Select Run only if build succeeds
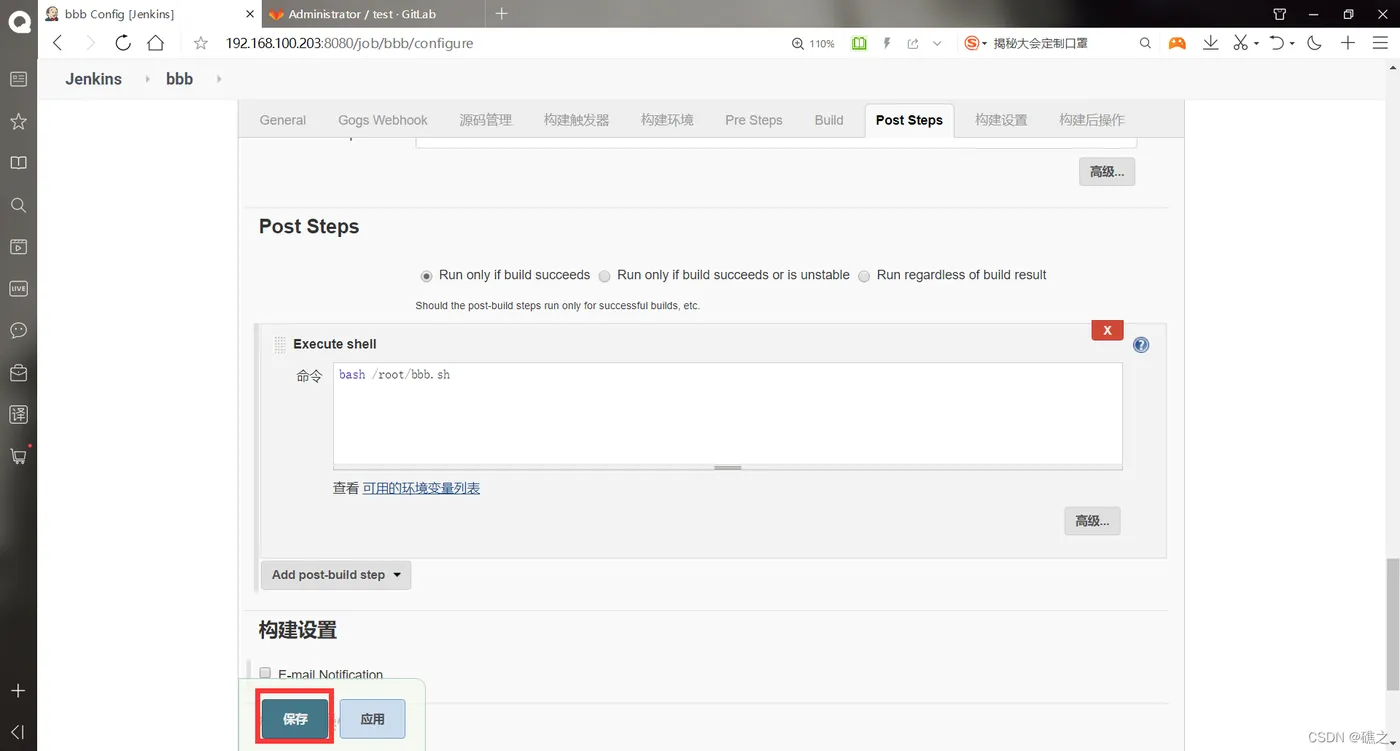 [427, 276]
